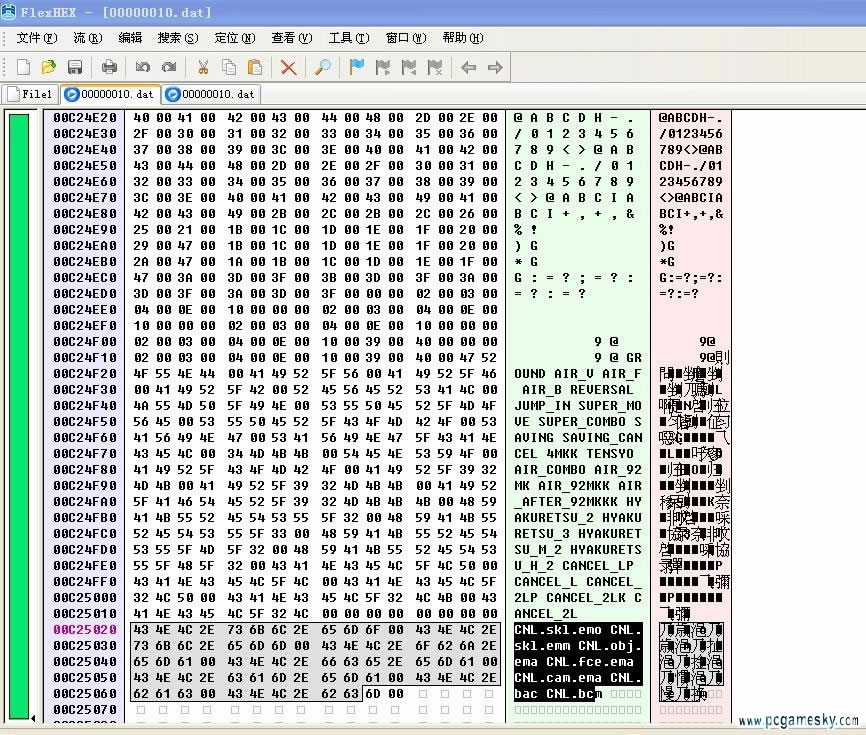Screen dimensions: 866x735
Task: Click the first gray bookmark flag icon
Action: (x=382, y=67)
